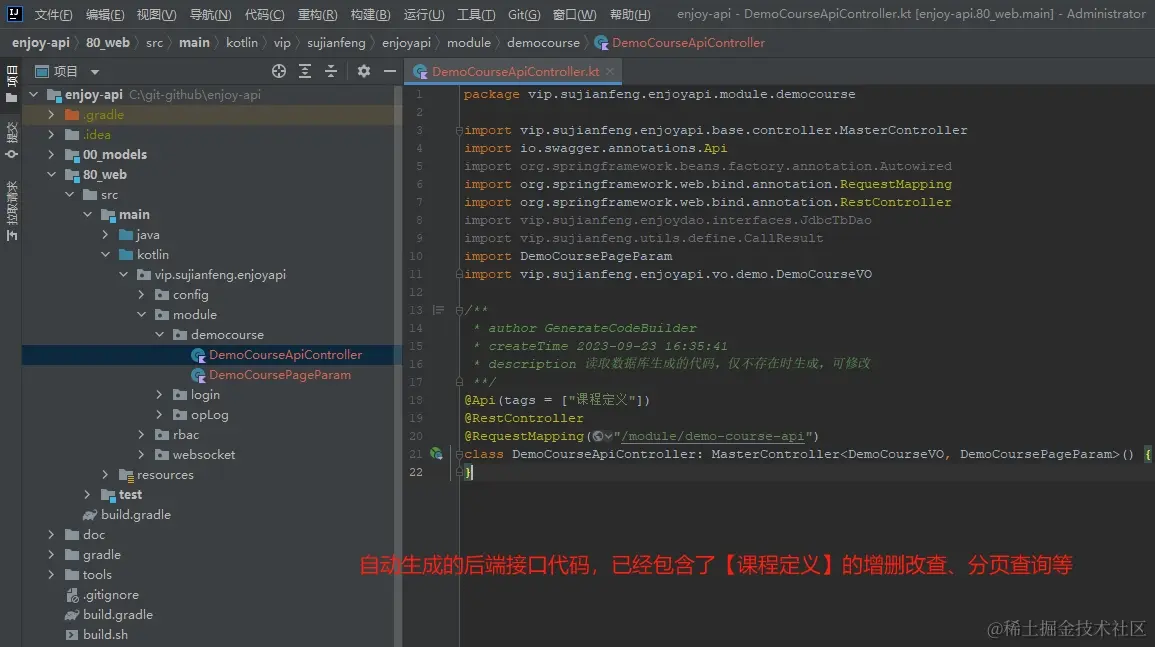Image resolution: width=1155 pixels, height=647 pixels.
Task: Select DemoCourseApiController in the project tree
Action: click(285, 354)
